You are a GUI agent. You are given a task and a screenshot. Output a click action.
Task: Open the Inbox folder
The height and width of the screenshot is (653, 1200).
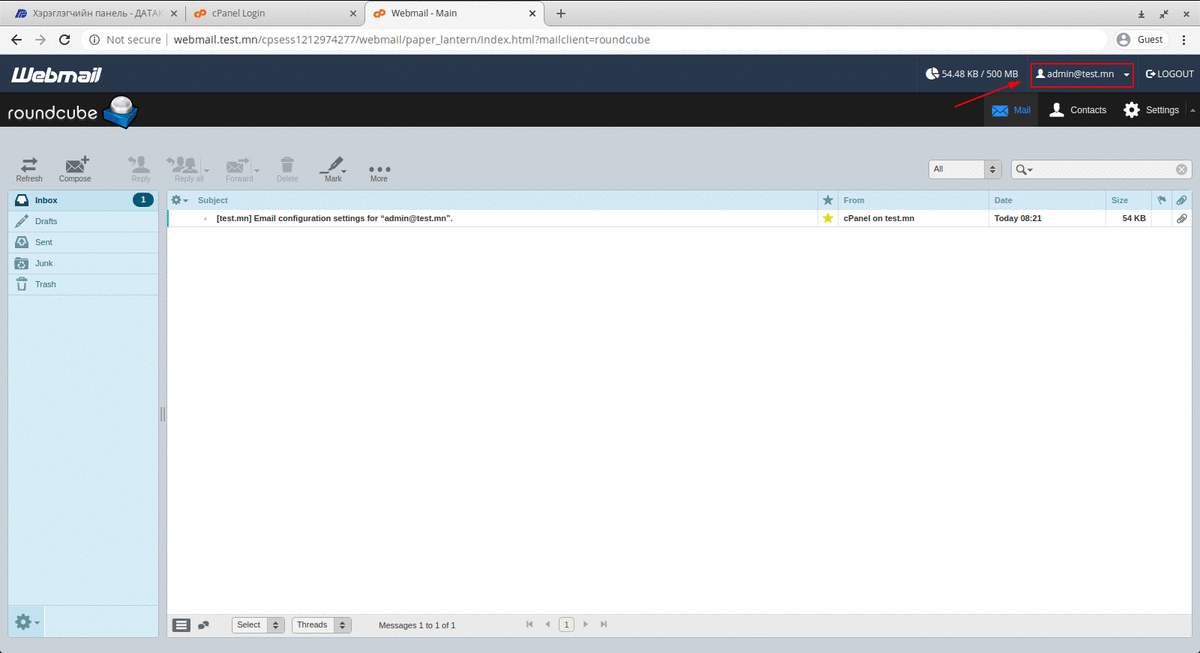coord(83,200)
